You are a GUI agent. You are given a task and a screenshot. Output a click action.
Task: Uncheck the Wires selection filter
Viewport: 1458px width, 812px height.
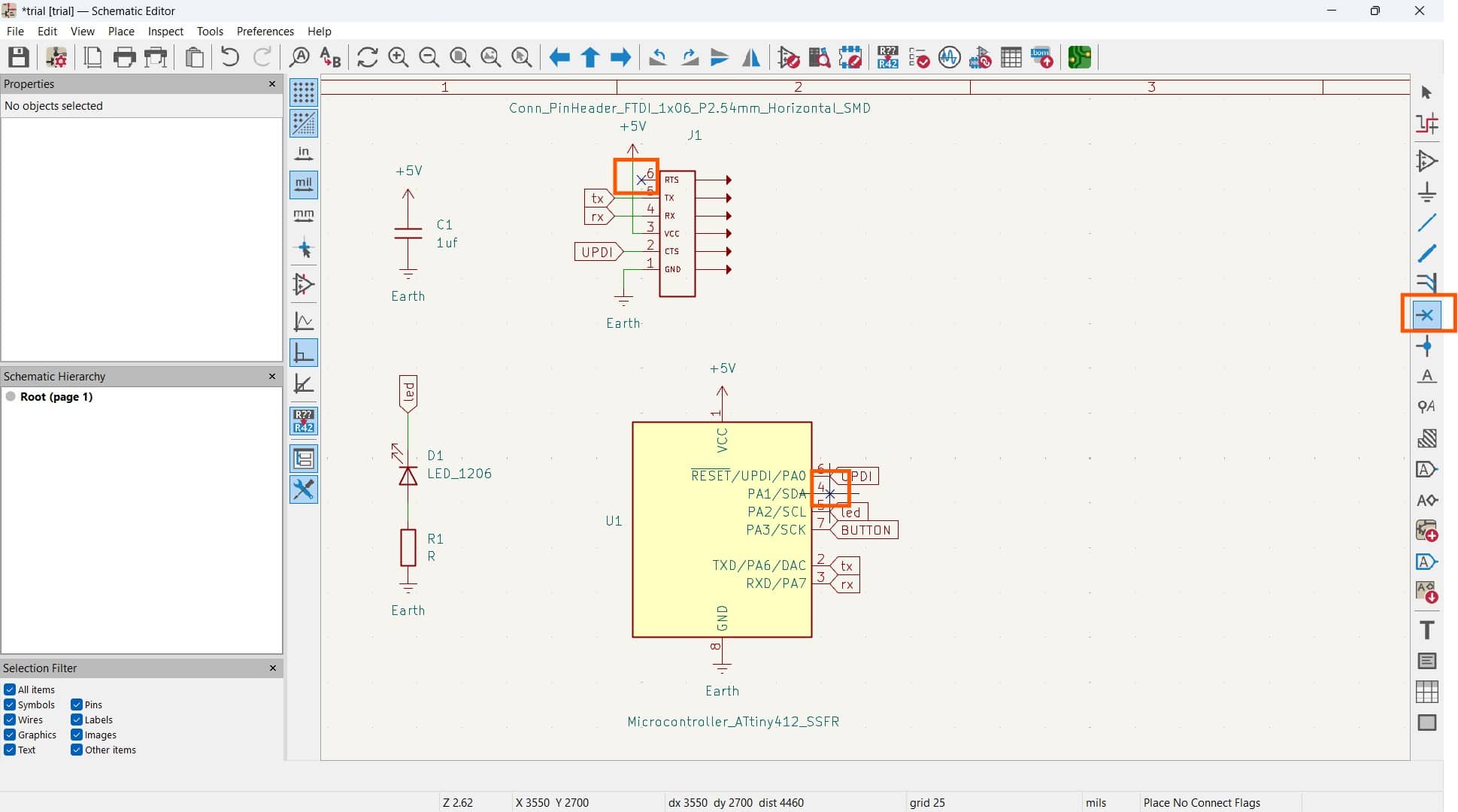pyautogui.click(x=10, y=720)
